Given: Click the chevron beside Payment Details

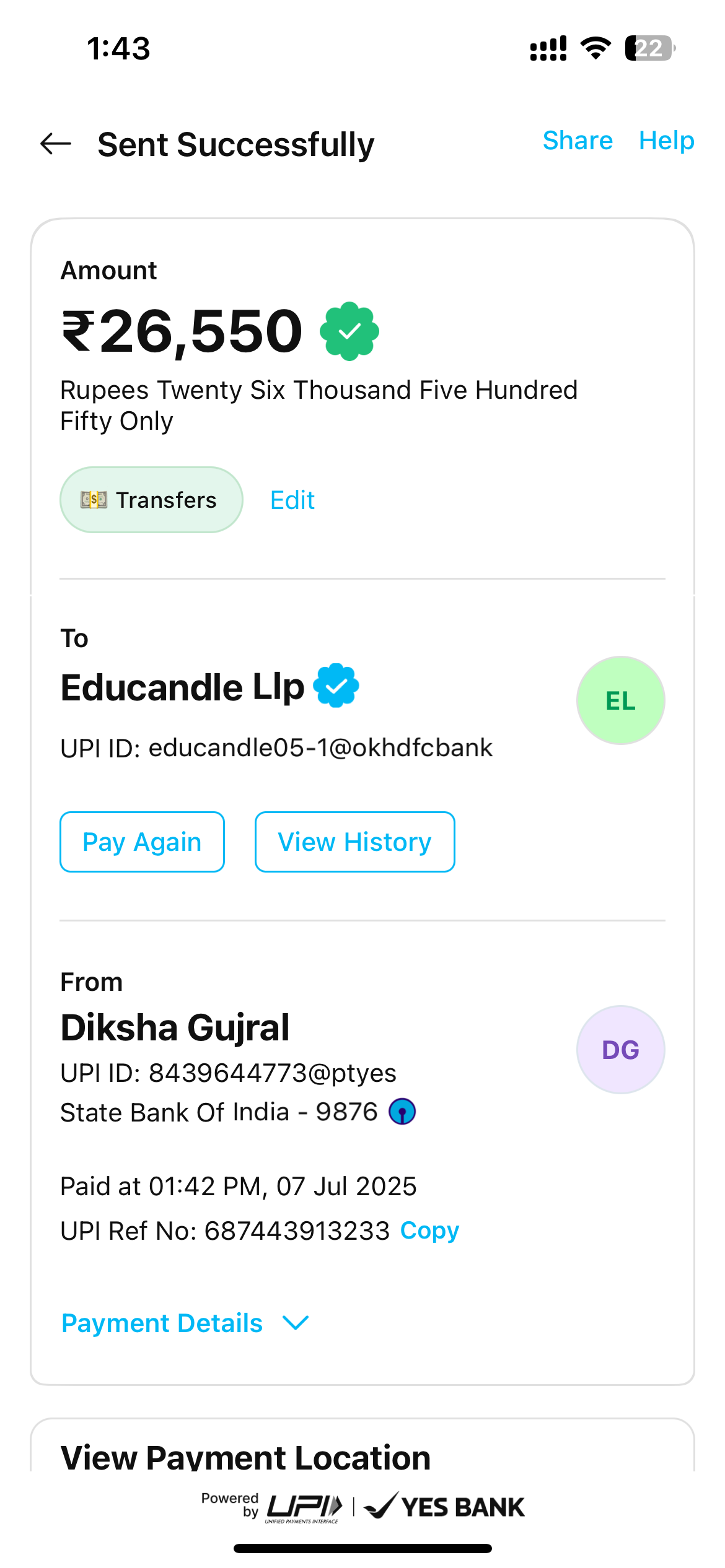Looking at the screenshot, I should [296, 1323].
